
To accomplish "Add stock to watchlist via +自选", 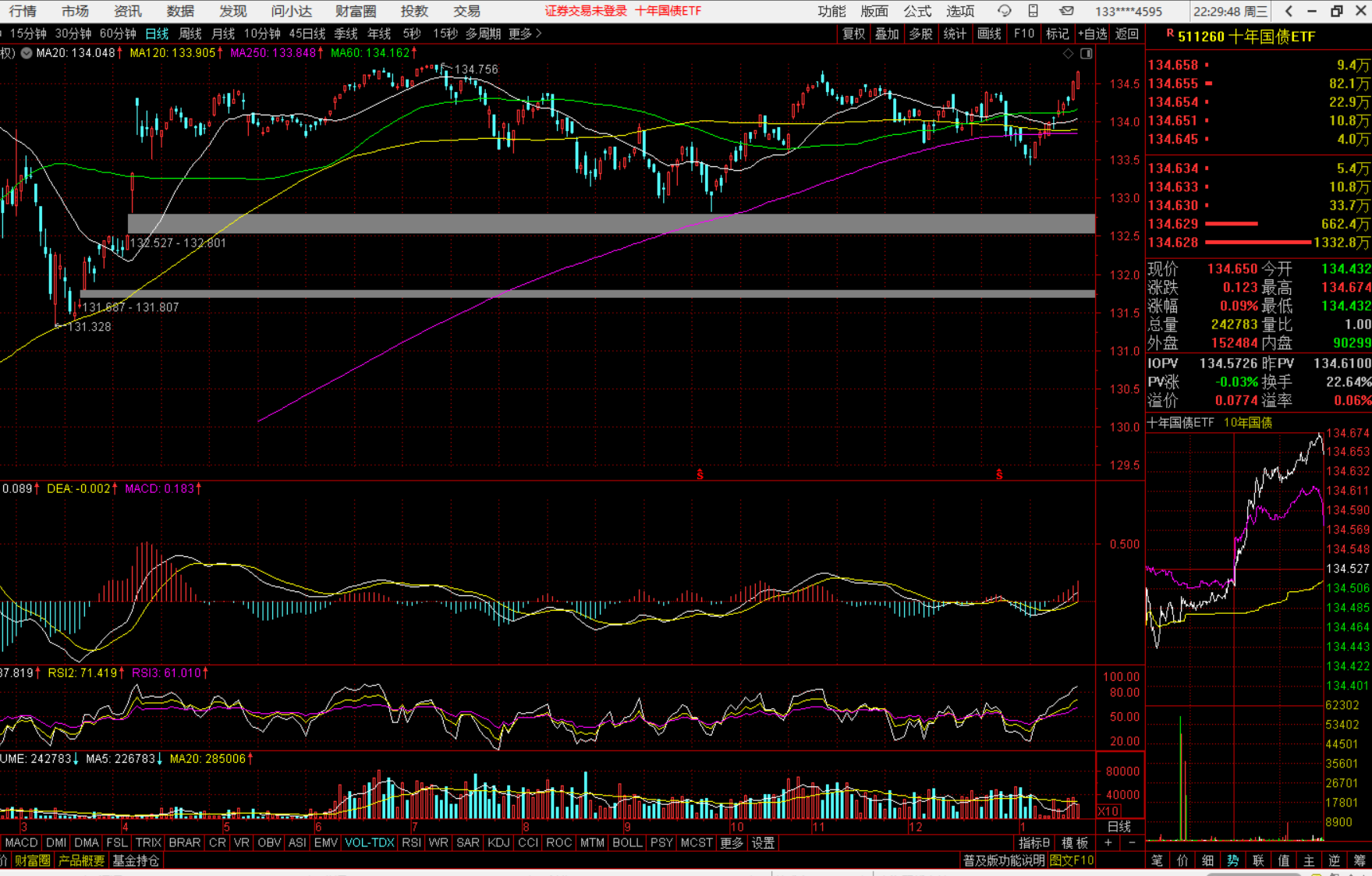I will pyautogui.click(x=1092, y=34).
